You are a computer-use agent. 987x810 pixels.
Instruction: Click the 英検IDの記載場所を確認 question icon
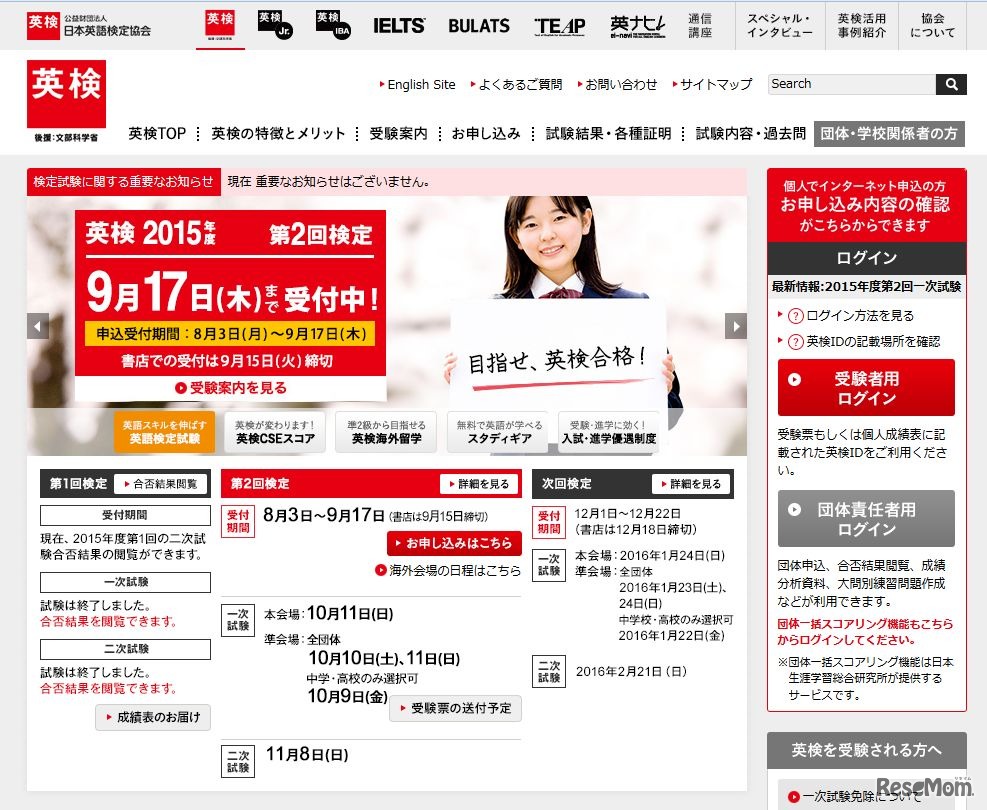796,342
